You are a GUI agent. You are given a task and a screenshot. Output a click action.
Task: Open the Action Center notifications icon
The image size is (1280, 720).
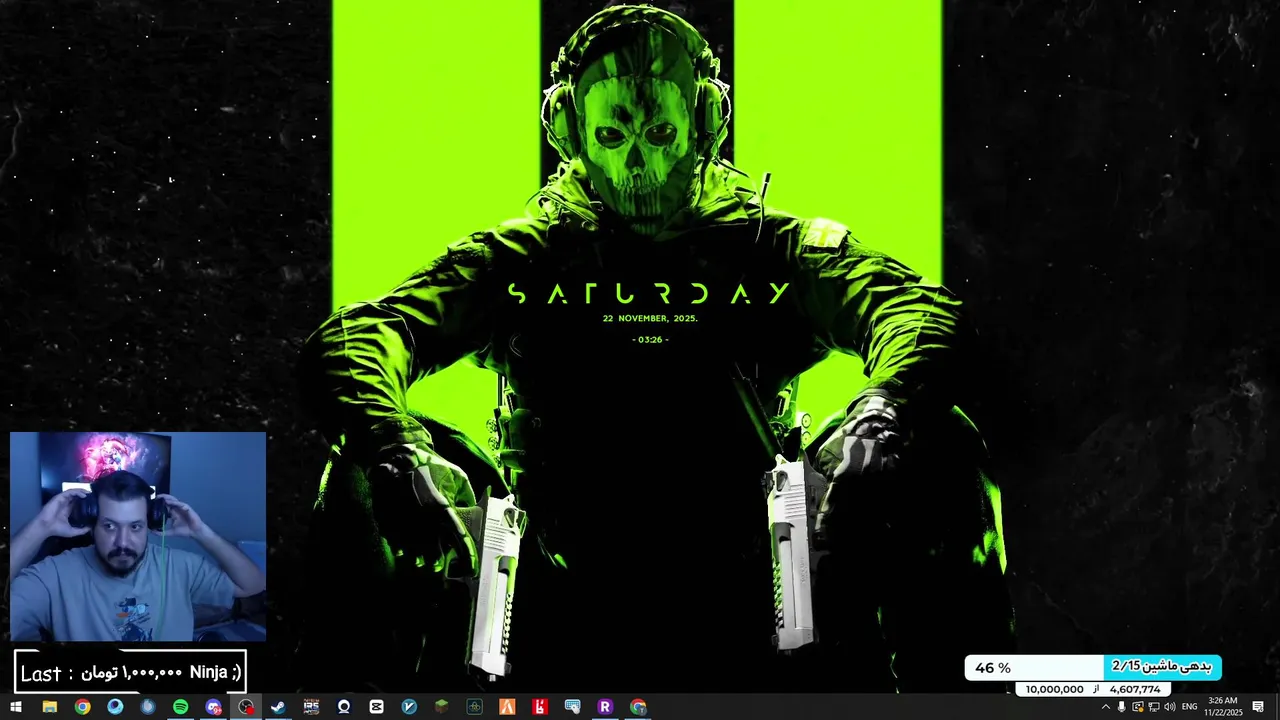click(1258, 707)
